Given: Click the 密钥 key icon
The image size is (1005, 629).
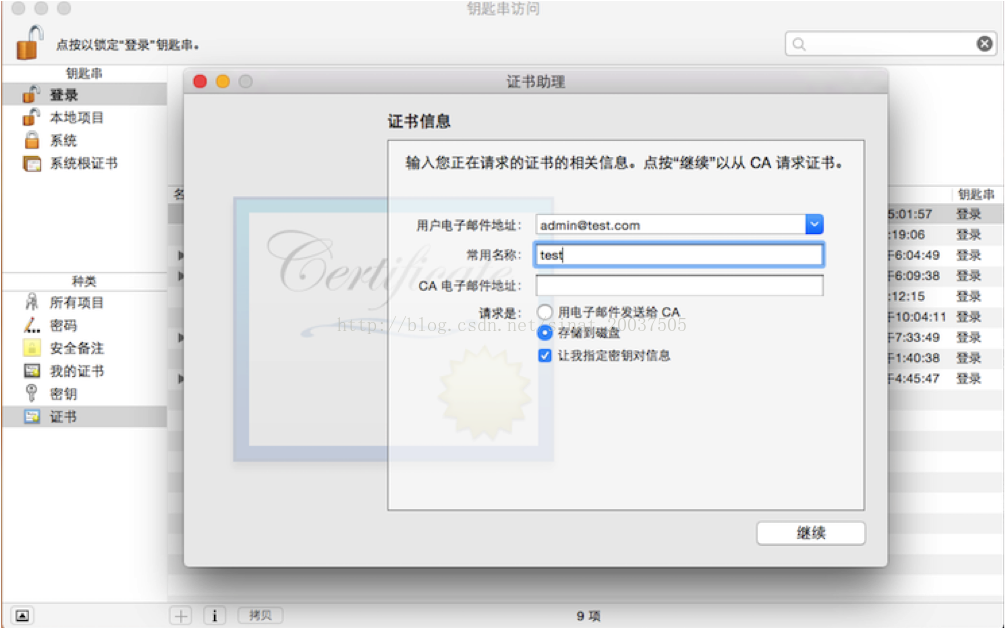Looking at the screenshot, I should click(x=31, y=393).
